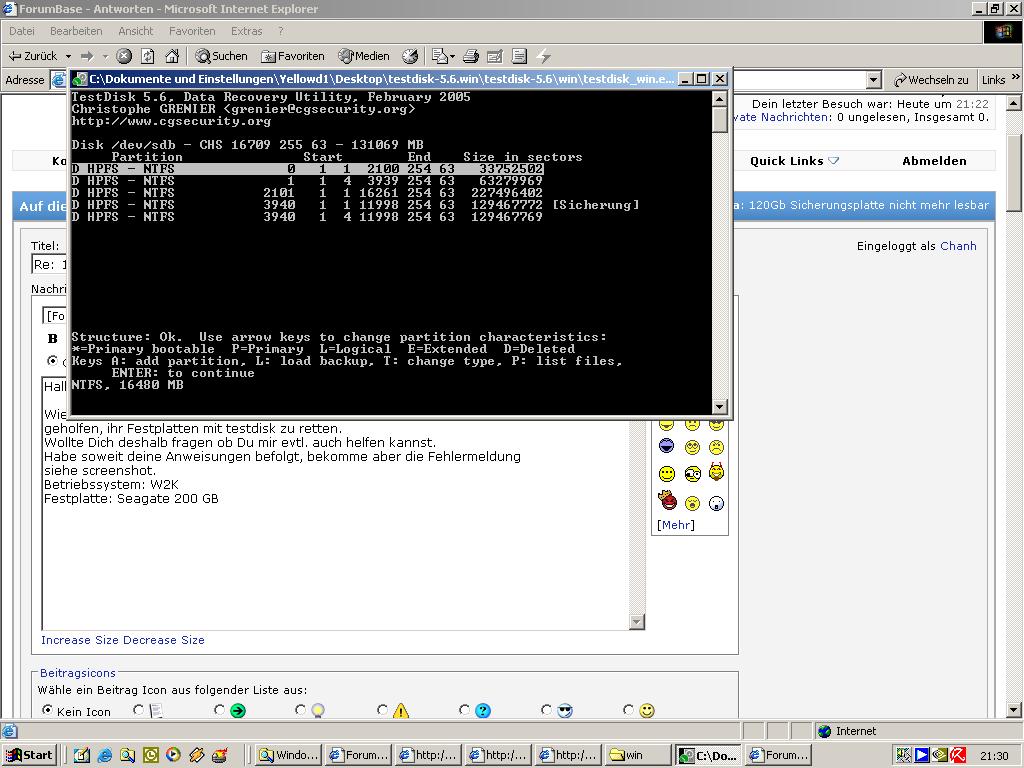Click the Zurück back arrow button

click(32, 56)
